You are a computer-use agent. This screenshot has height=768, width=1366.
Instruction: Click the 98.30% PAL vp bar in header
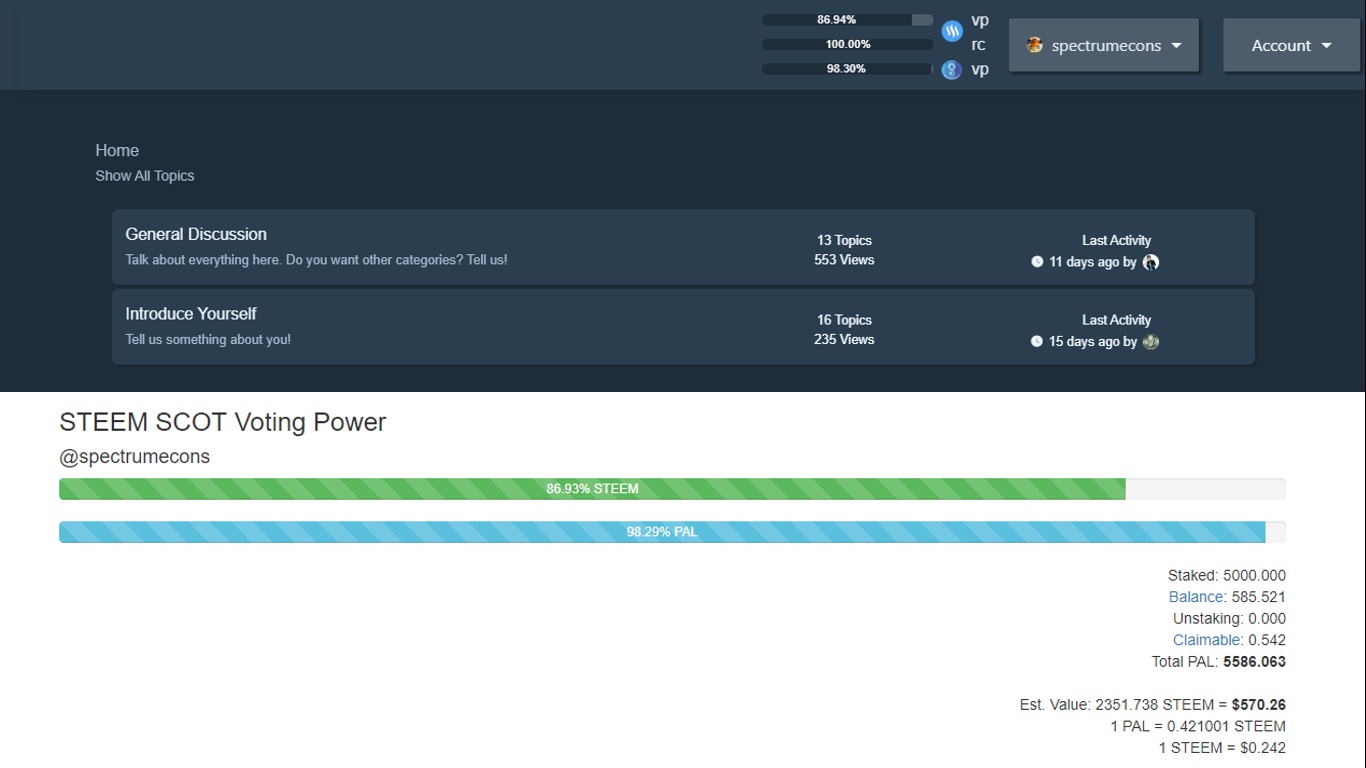point(847,69)
